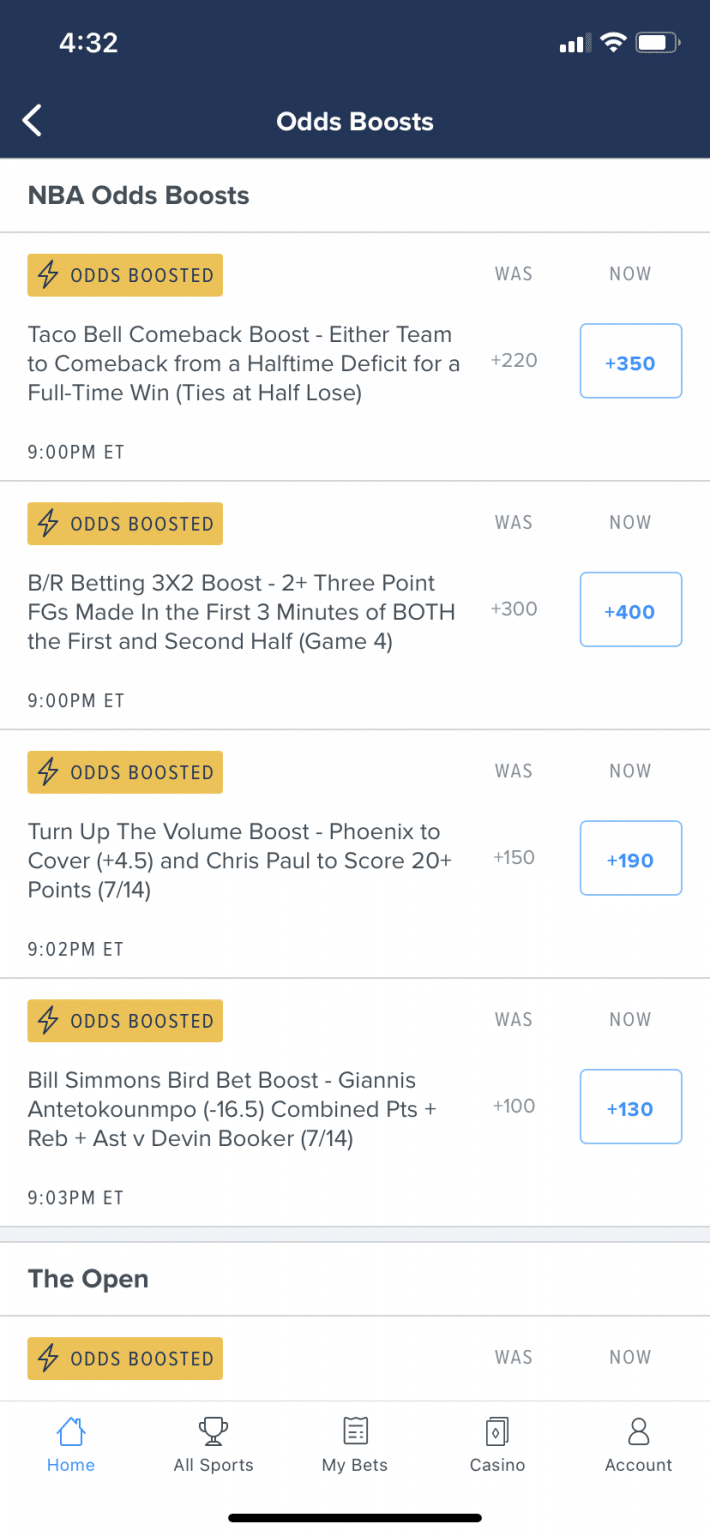Screen dimensions: 710x1536
Task: Switch to the My Bets tab
Action: (x=354, y=1445)
